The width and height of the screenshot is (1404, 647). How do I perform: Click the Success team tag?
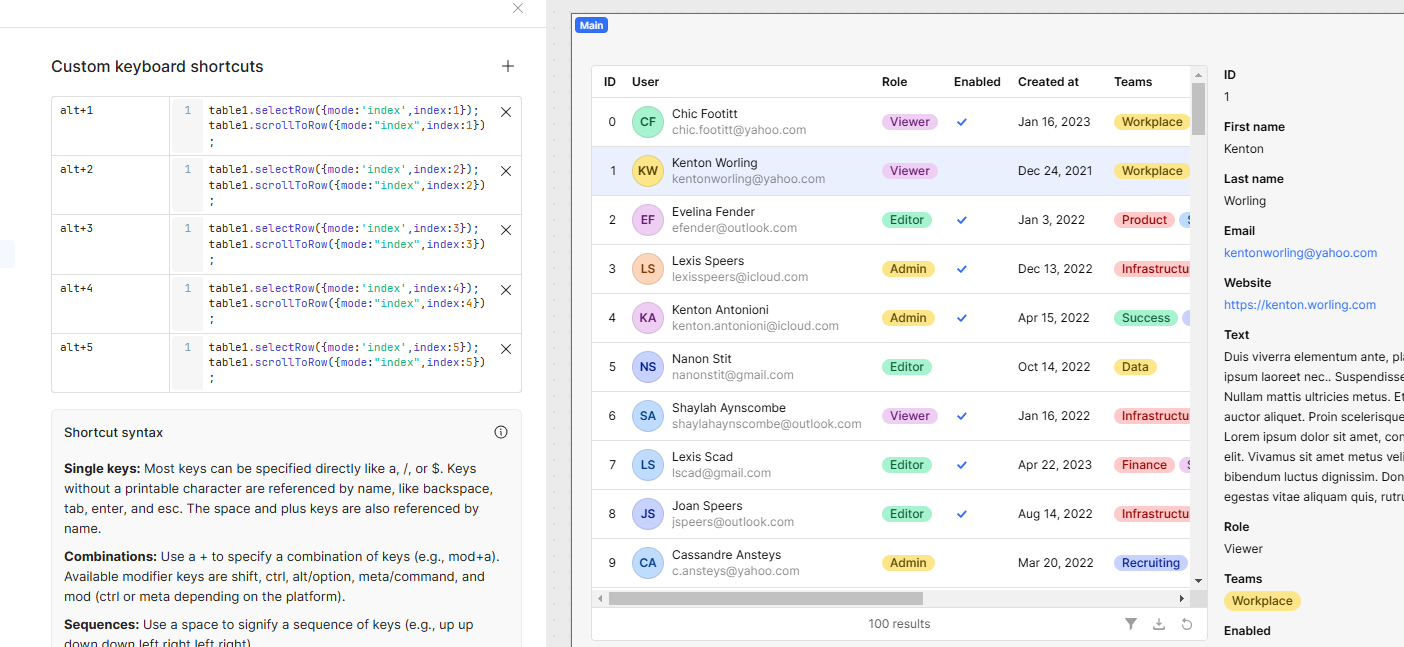1146,318
